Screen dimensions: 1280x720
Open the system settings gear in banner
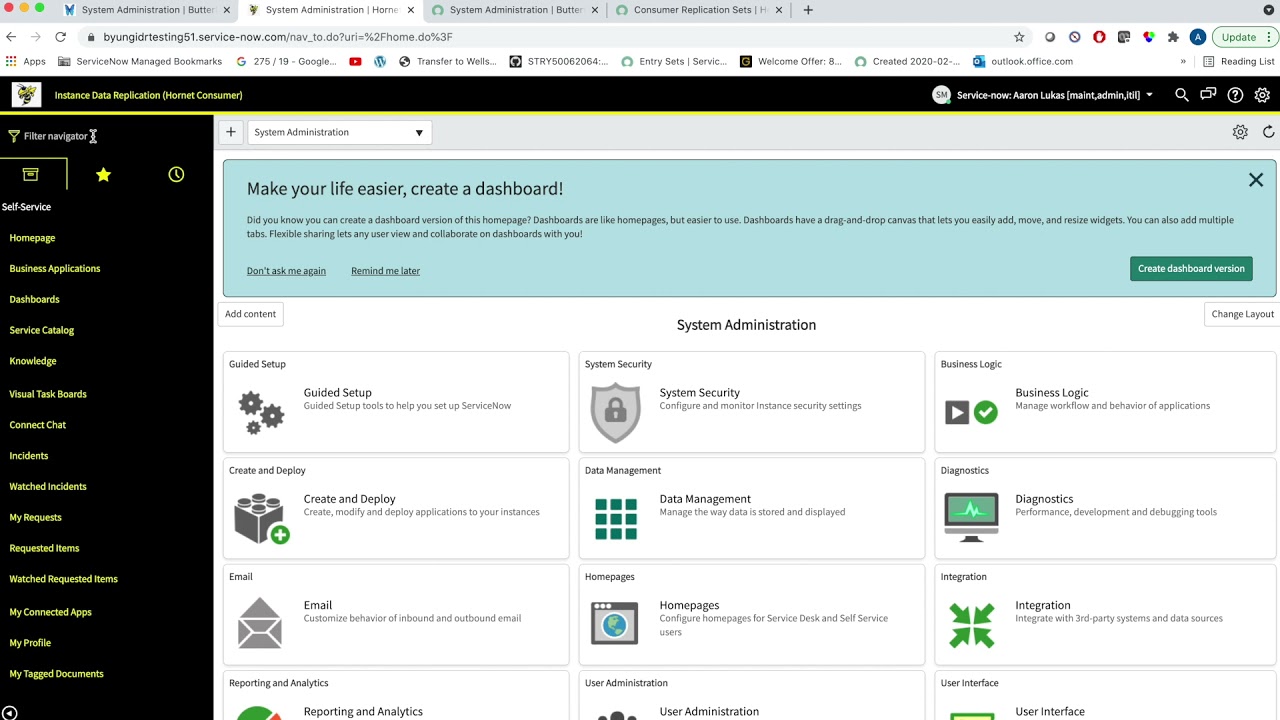tap(1262, 95)
